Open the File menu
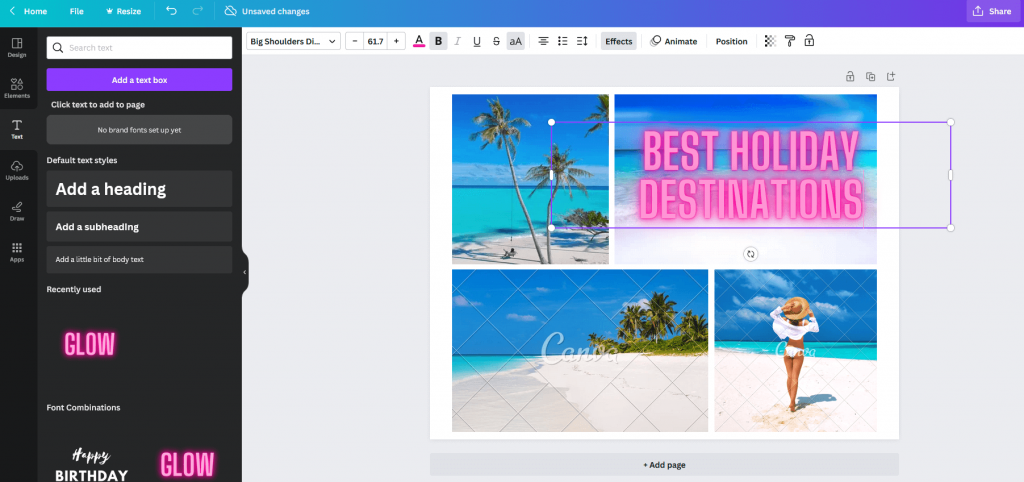 coord(76,11)
